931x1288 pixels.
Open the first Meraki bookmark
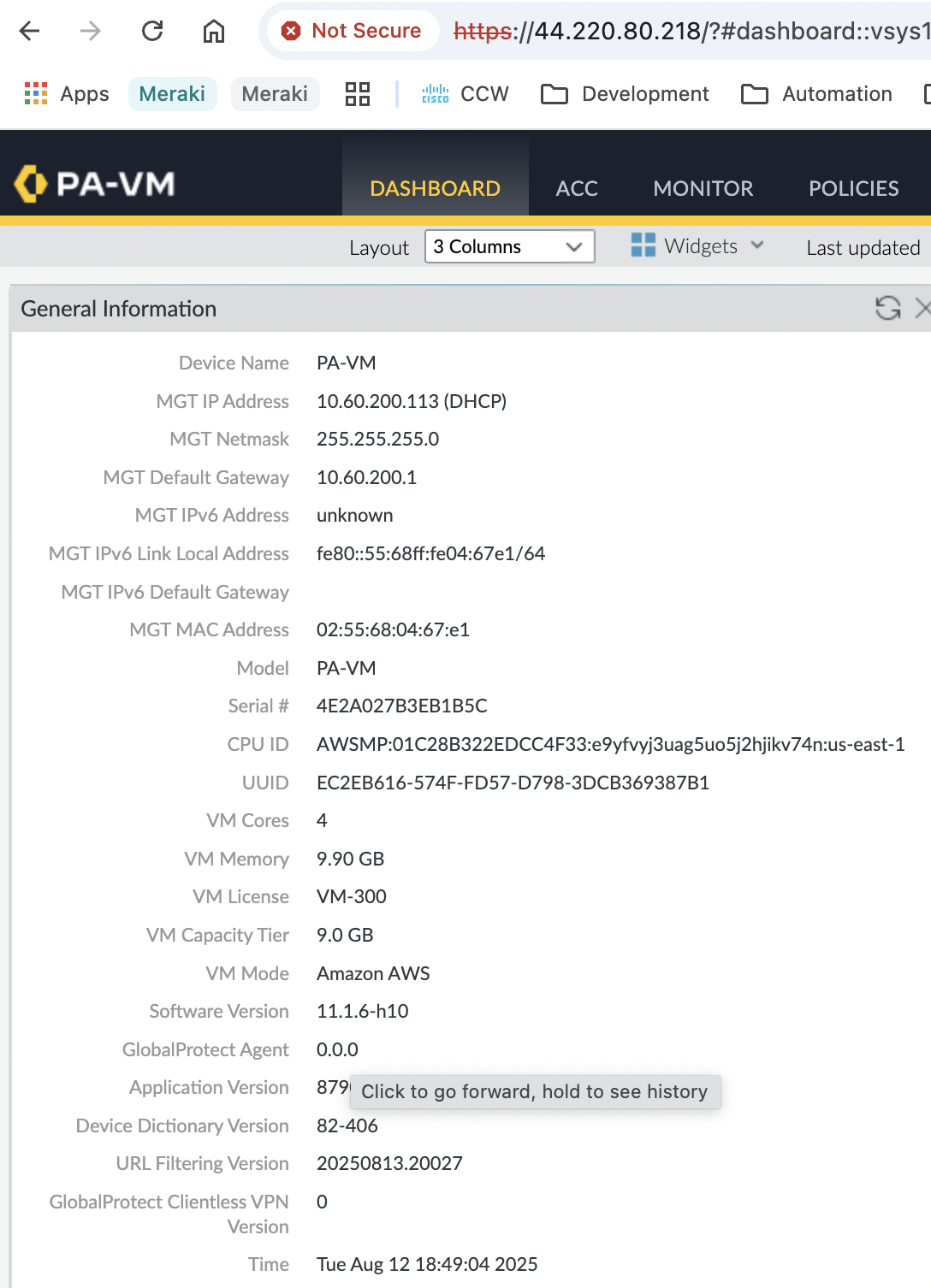coord(172,93)
